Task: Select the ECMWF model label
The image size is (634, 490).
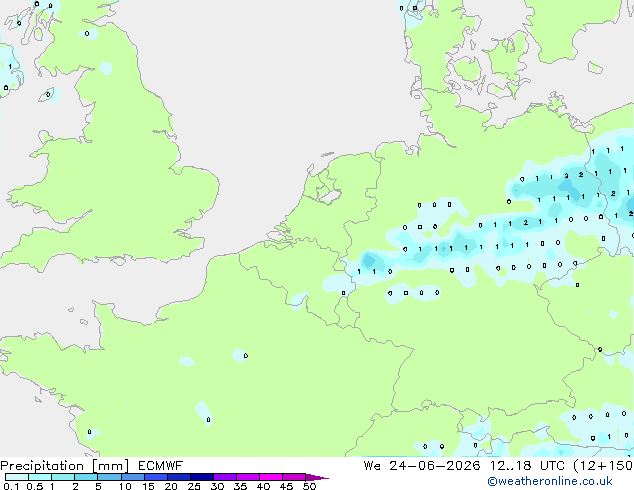Action: pyautogui.click(x=161, y=466)
